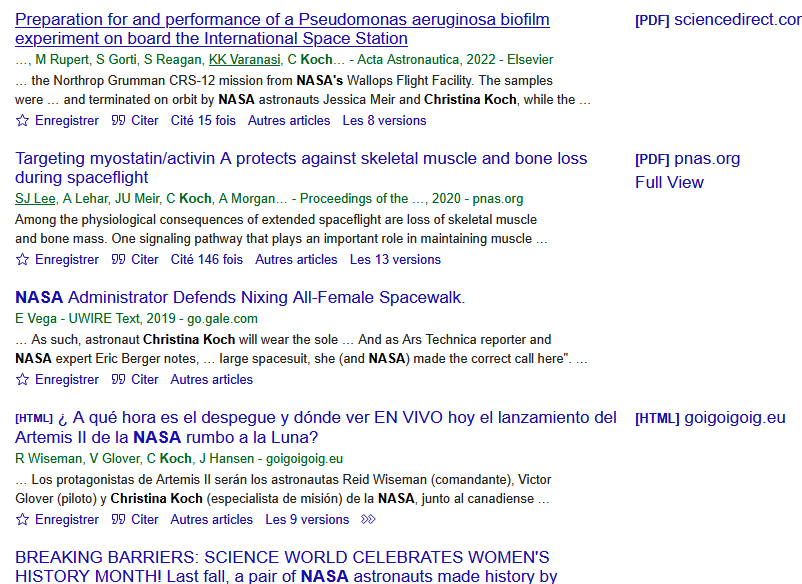Click Enregistrer under the myostatin/activin result

[x=66, y=260]
